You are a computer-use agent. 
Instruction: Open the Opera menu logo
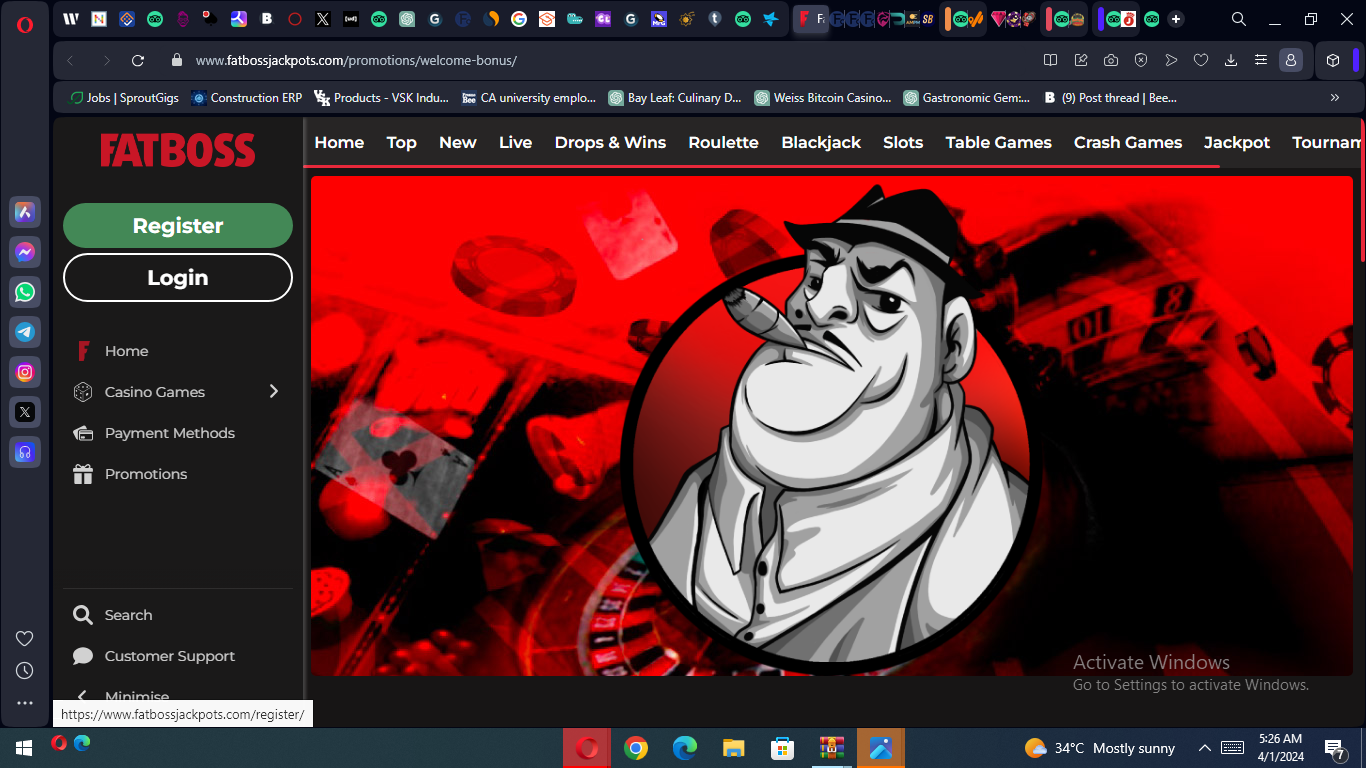[x=25, y=25]
